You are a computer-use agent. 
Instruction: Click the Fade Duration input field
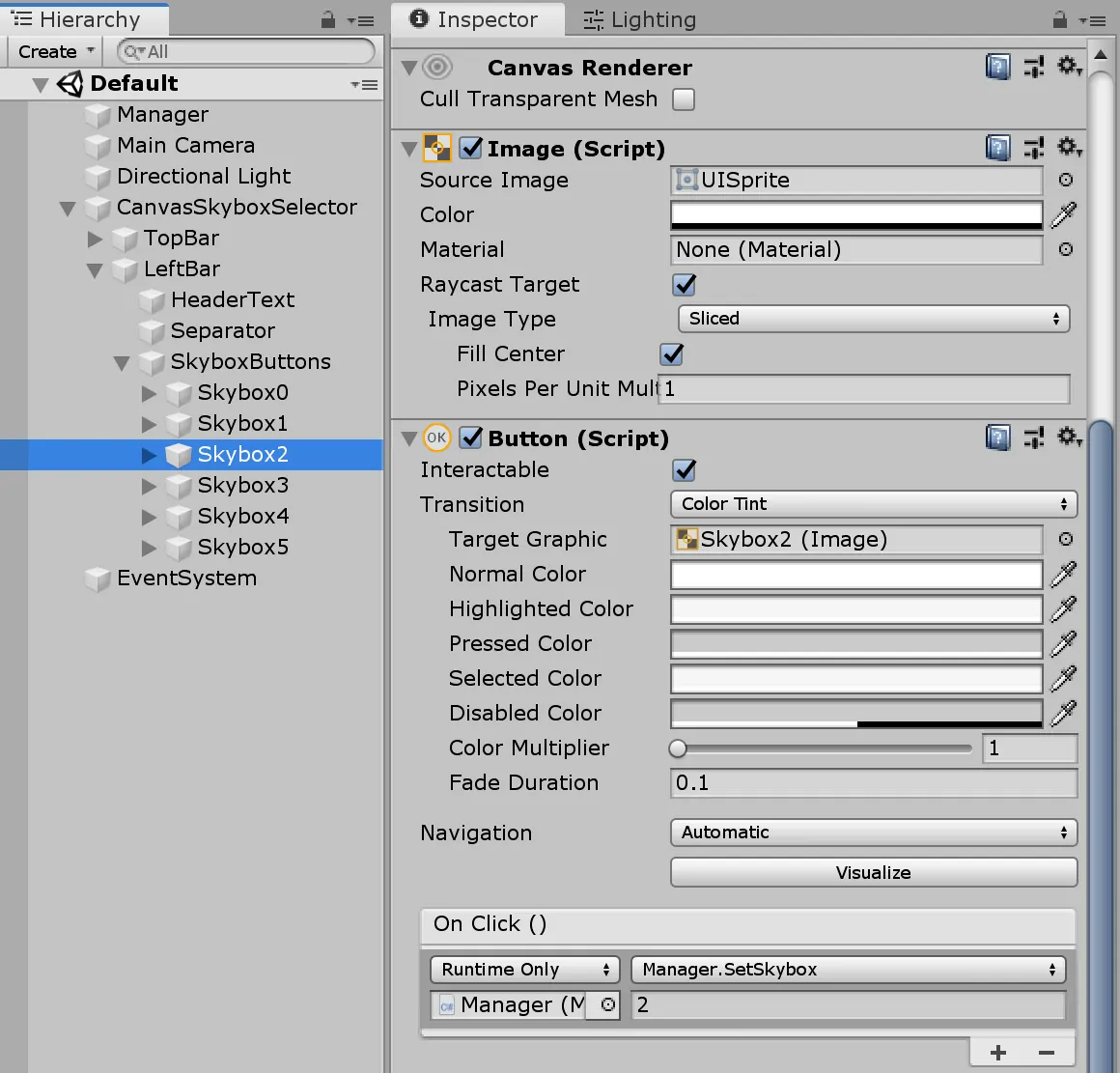(874, 783)
